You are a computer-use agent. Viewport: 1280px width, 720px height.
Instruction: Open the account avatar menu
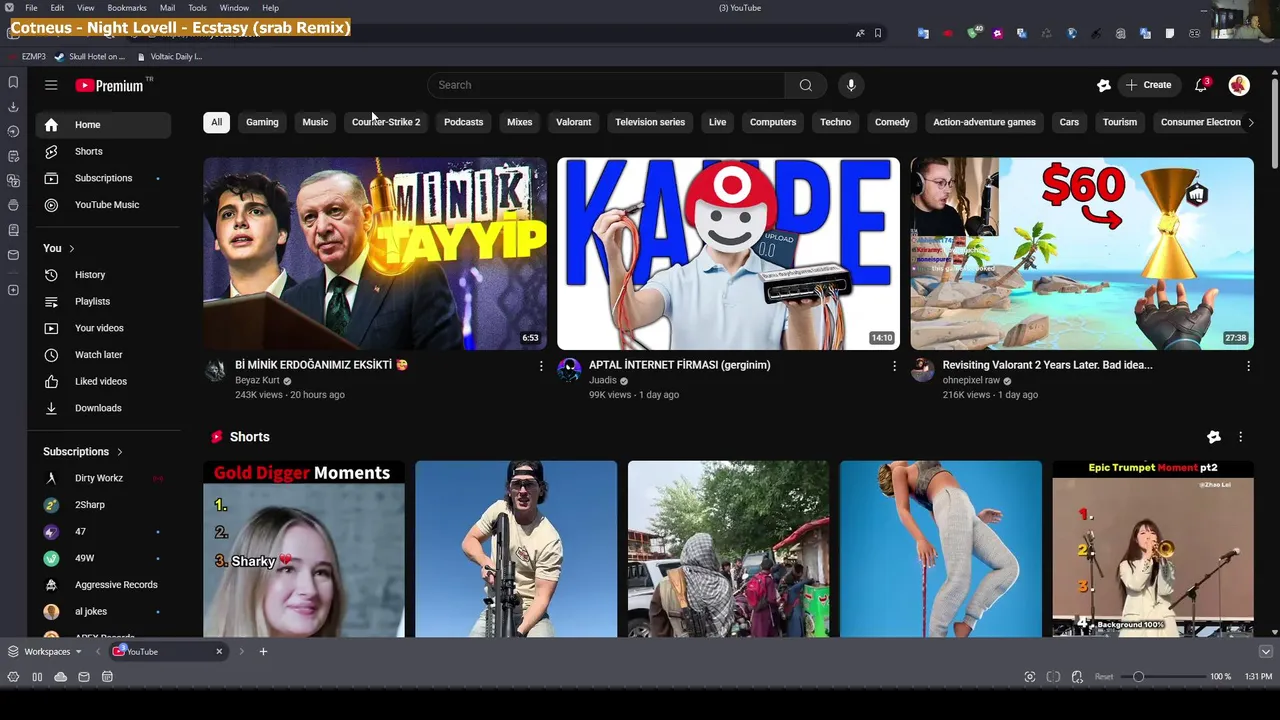(1239, 85)
